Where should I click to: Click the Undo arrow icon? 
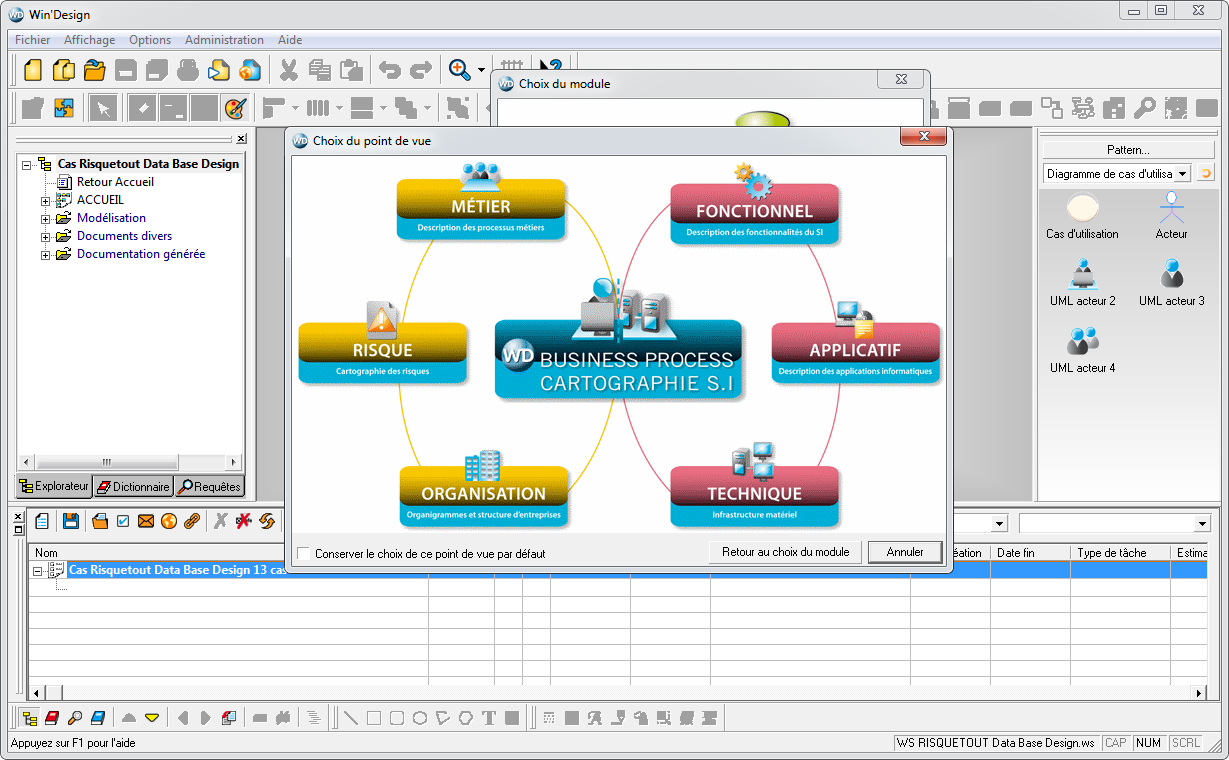[x=390, y=70]
